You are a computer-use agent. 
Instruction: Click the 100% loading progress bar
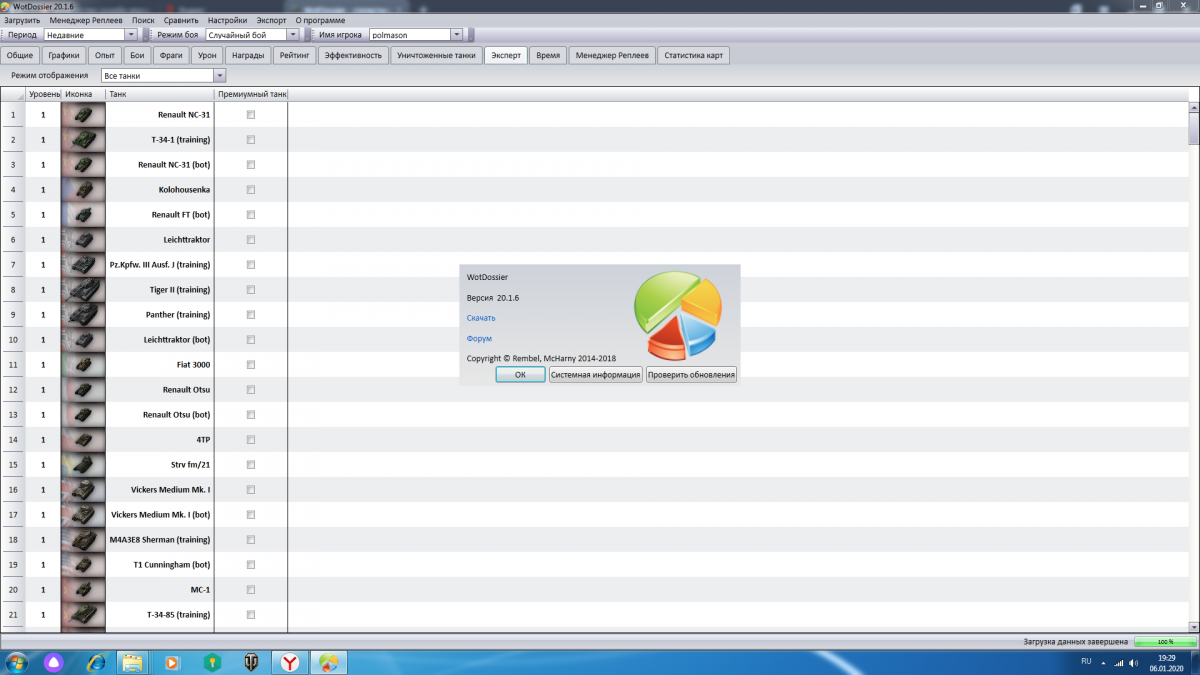point(1165,641)
